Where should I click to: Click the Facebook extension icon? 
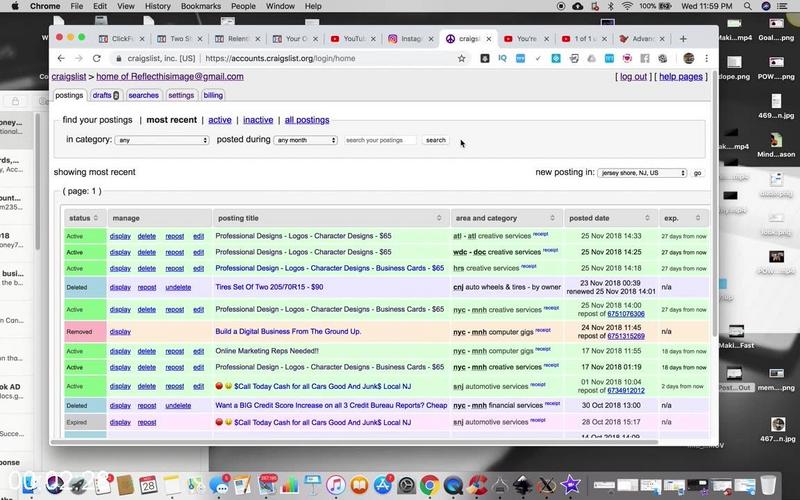pyautogui.click(x=645, y=59)
